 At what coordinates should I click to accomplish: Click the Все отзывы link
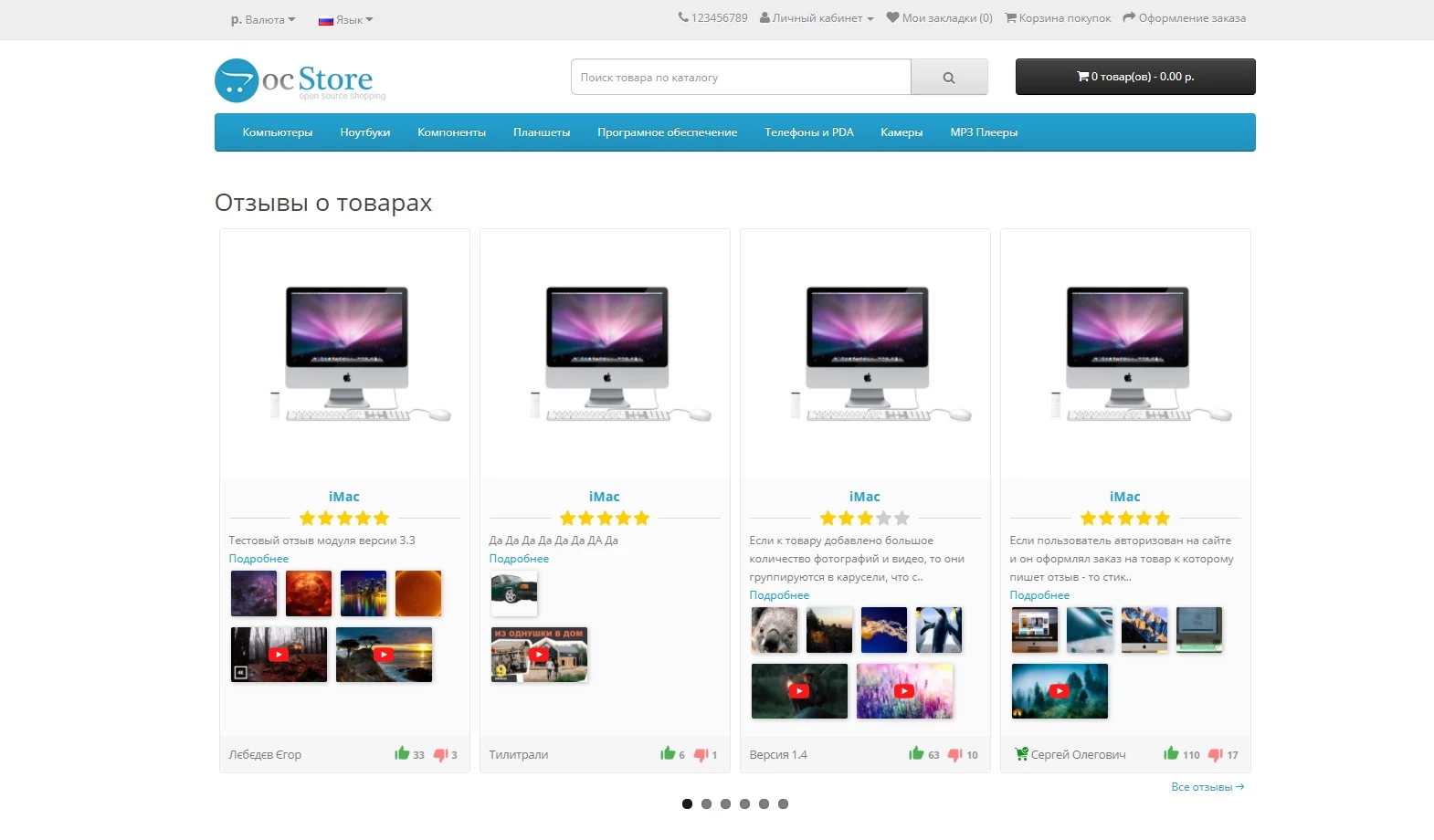pyautogui.click(x=1207, y=787)
